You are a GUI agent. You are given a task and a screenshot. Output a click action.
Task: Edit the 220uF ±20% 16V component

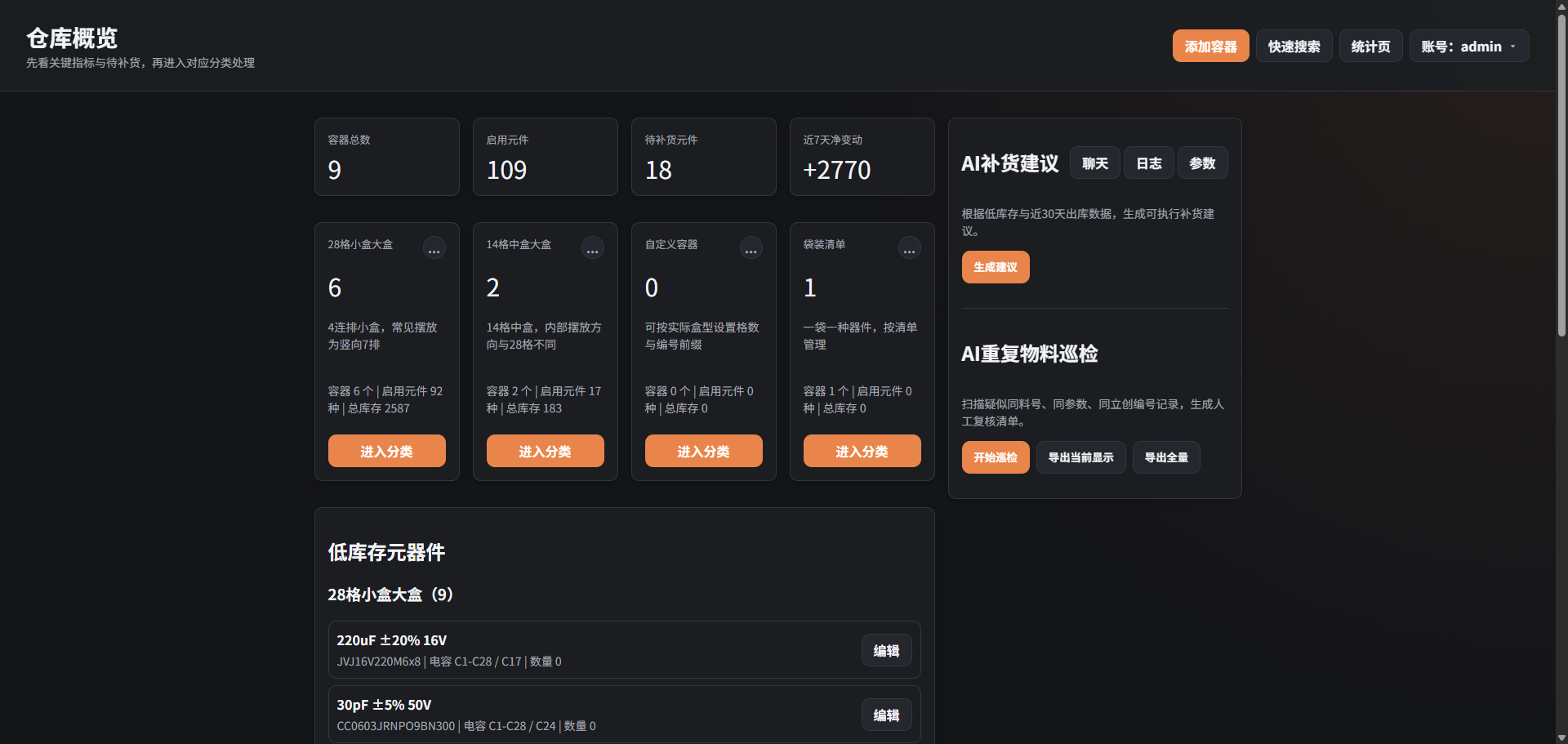tap(886, 650)
